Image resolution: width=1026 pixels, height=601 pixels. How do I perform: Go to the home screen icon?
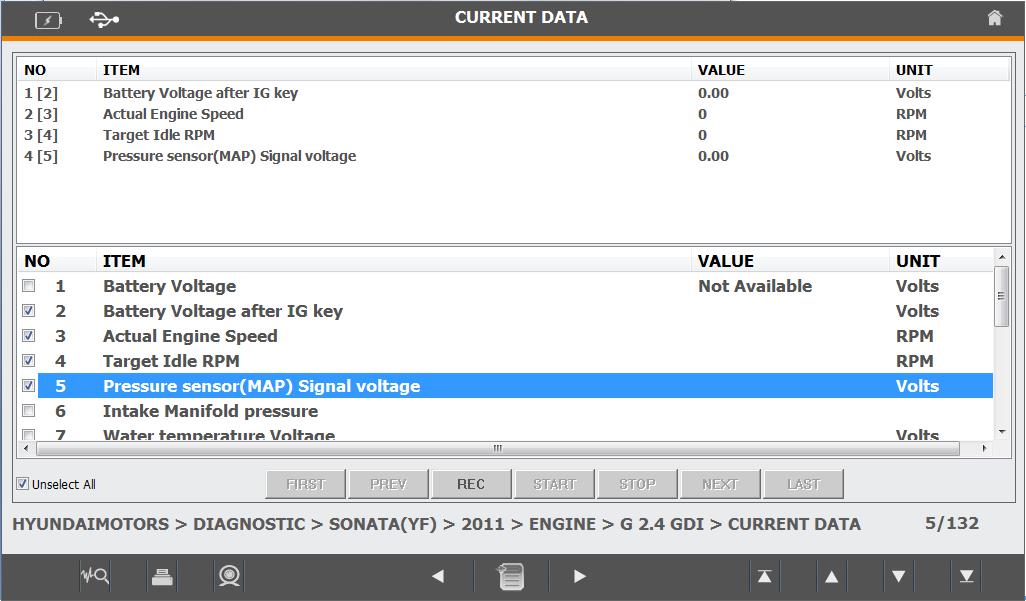(x=994, y=18)
